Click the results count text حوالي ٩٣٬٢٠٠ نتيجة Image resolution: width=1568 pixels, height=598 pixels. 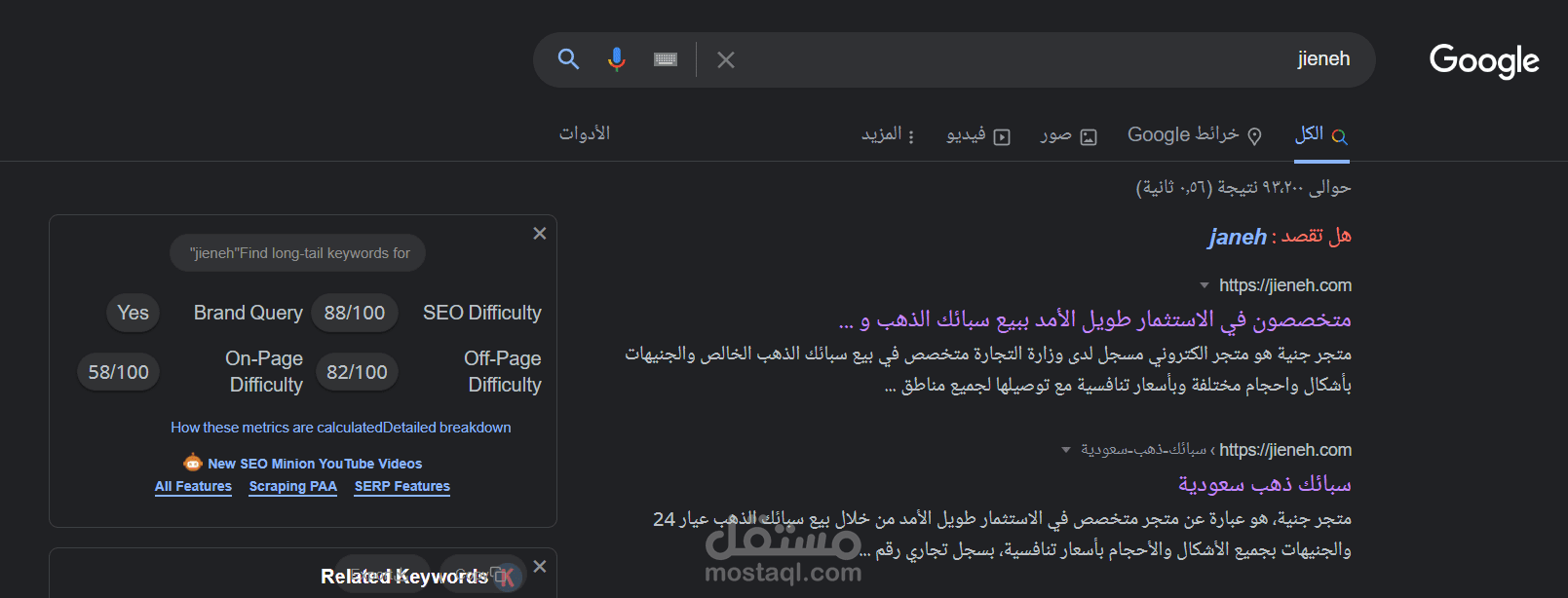(1243, 187)
